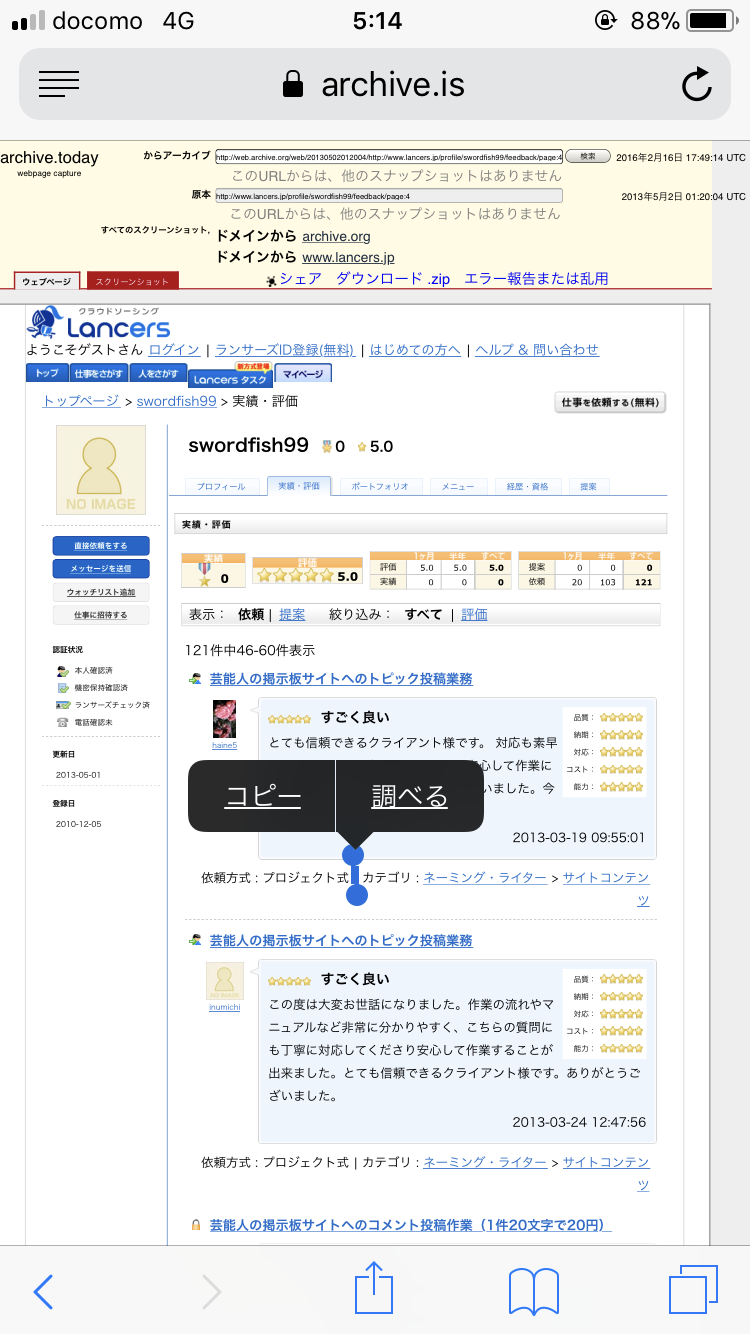Click the 電話確認未 status icon
750x1334 pixels.
[62, 721]
